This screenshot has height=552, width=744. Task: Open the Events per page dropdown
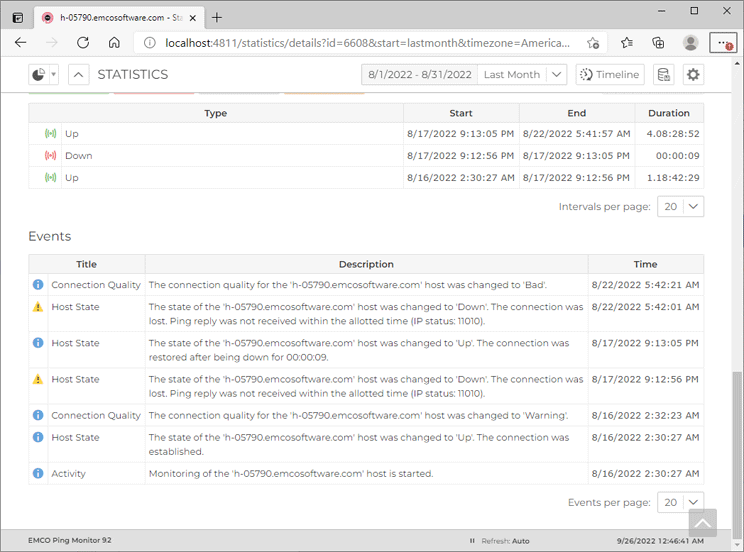pos(680,502)
